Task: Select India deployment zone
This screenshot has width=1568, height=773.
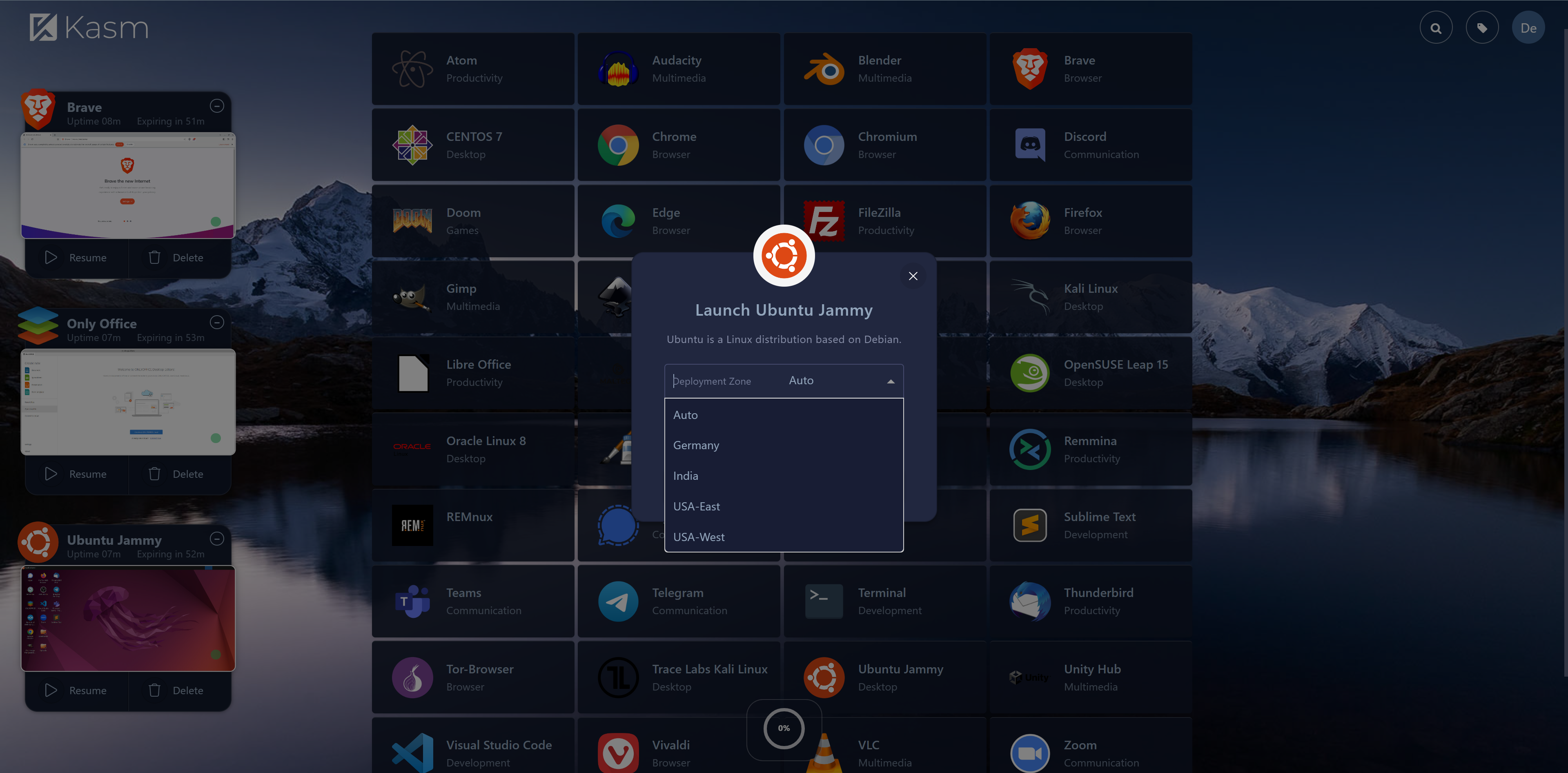Action: point(784,476)
